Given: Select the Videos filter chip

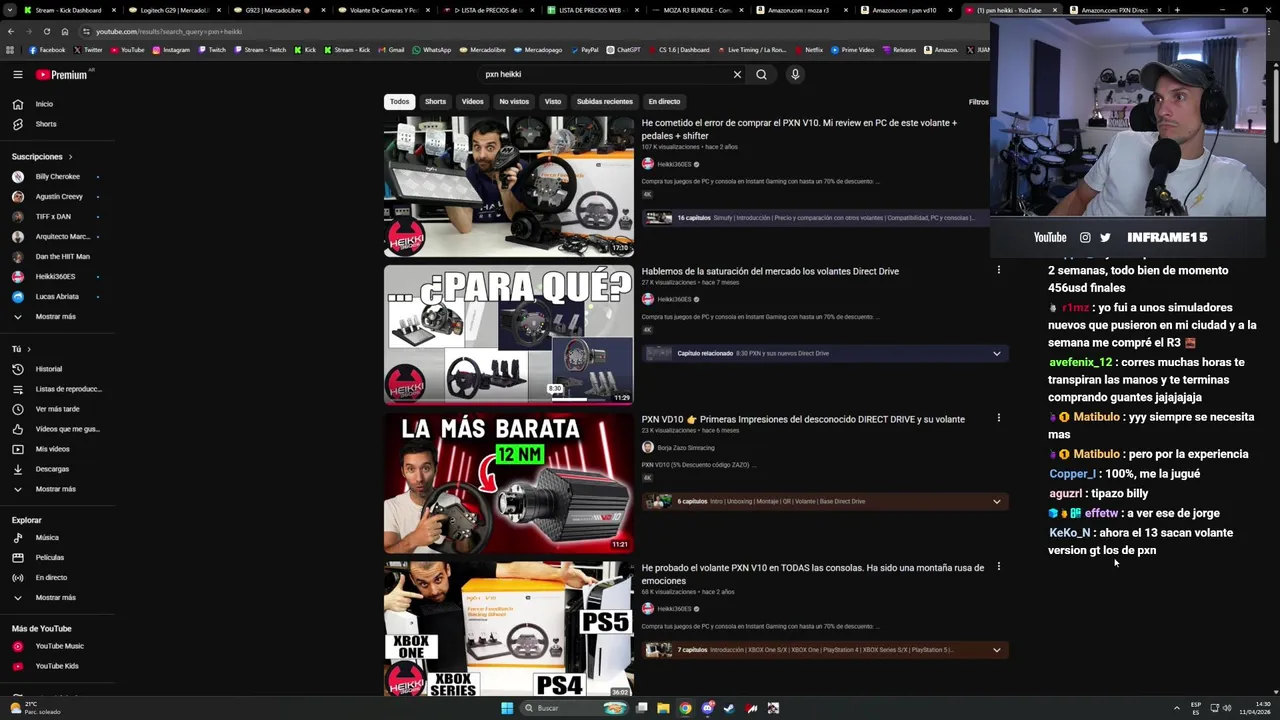Looking at the screenshot, I should pyautogui.click(x=473, y=101).
